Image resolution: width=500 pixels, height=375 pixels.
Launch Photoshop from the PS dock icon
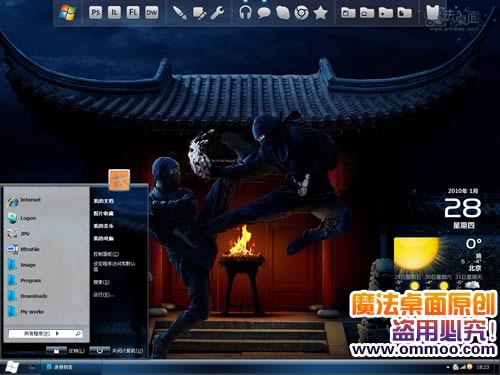coord(95,13)
